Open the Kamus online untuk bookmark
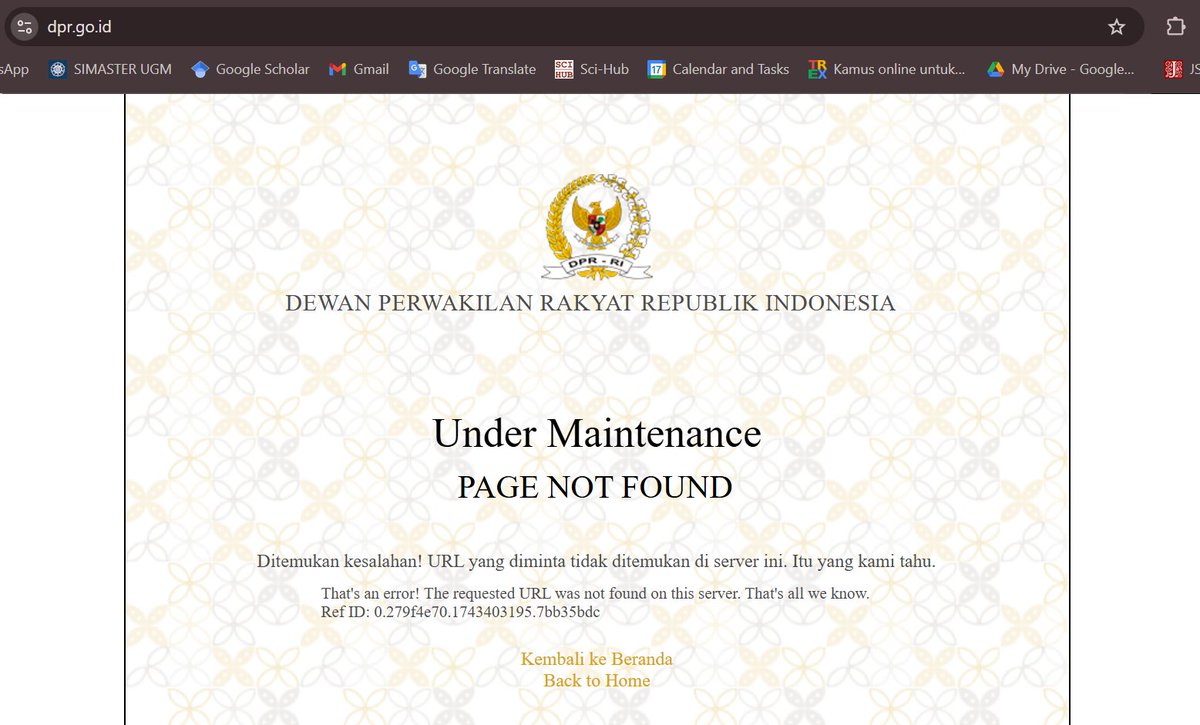 coord(887,69)
